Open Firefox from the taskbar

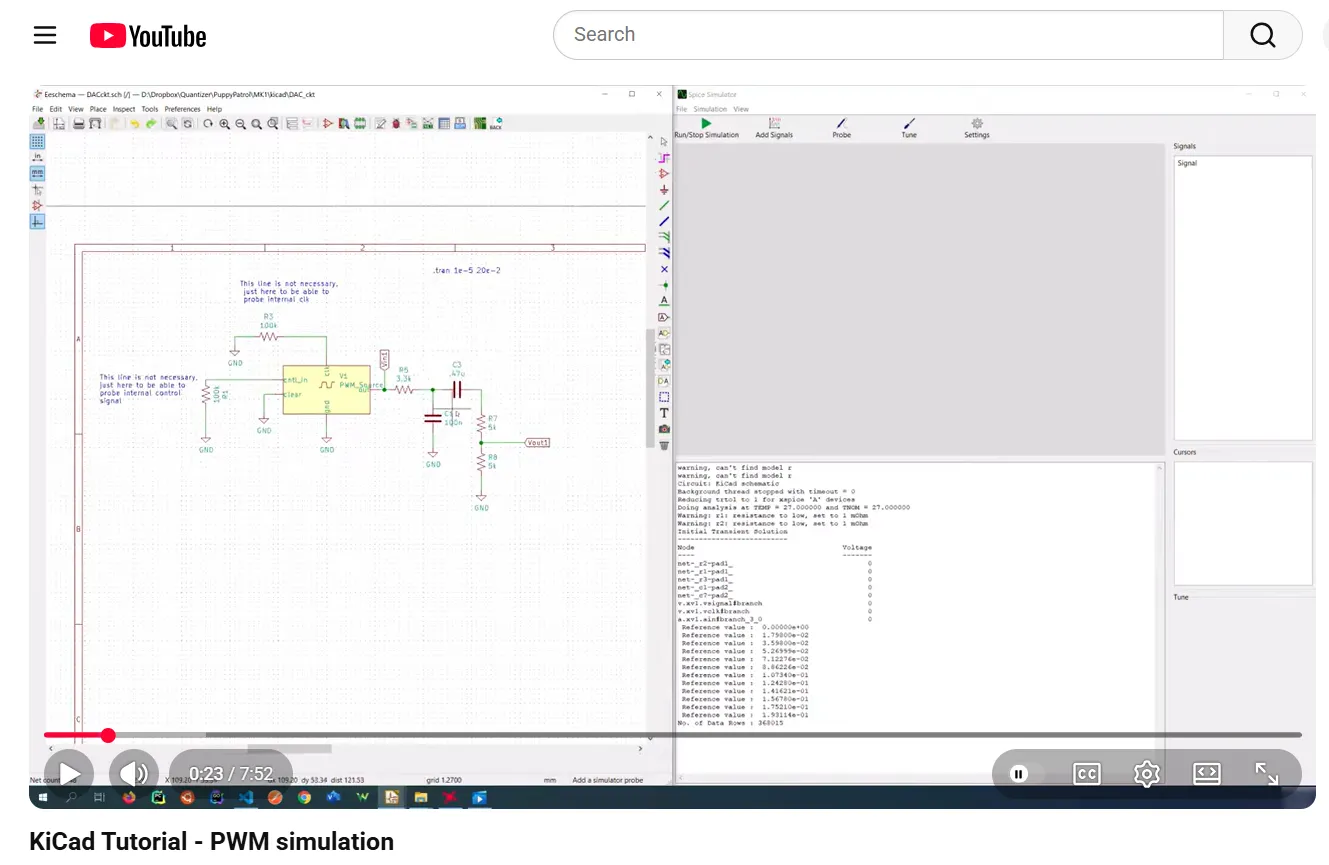129,798
